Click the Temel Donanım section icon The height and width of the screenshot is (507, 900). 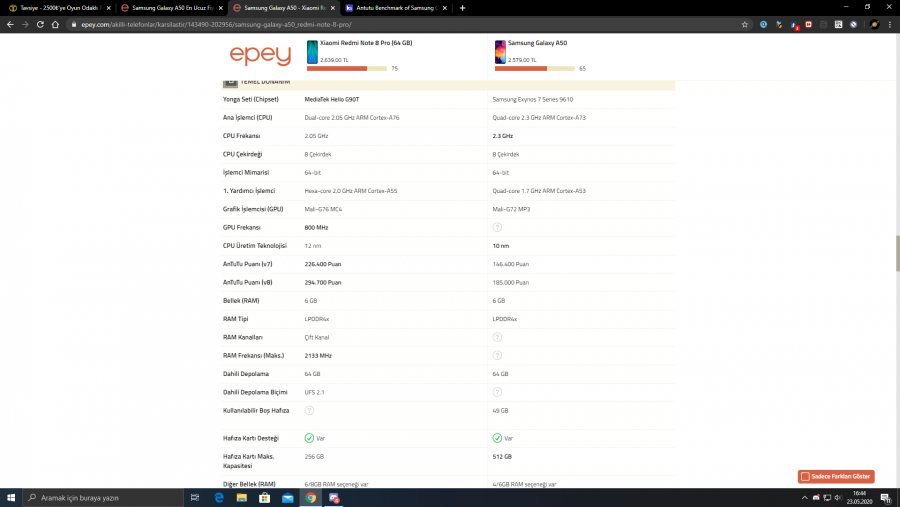pyautogui.click(x=230, y=82)
